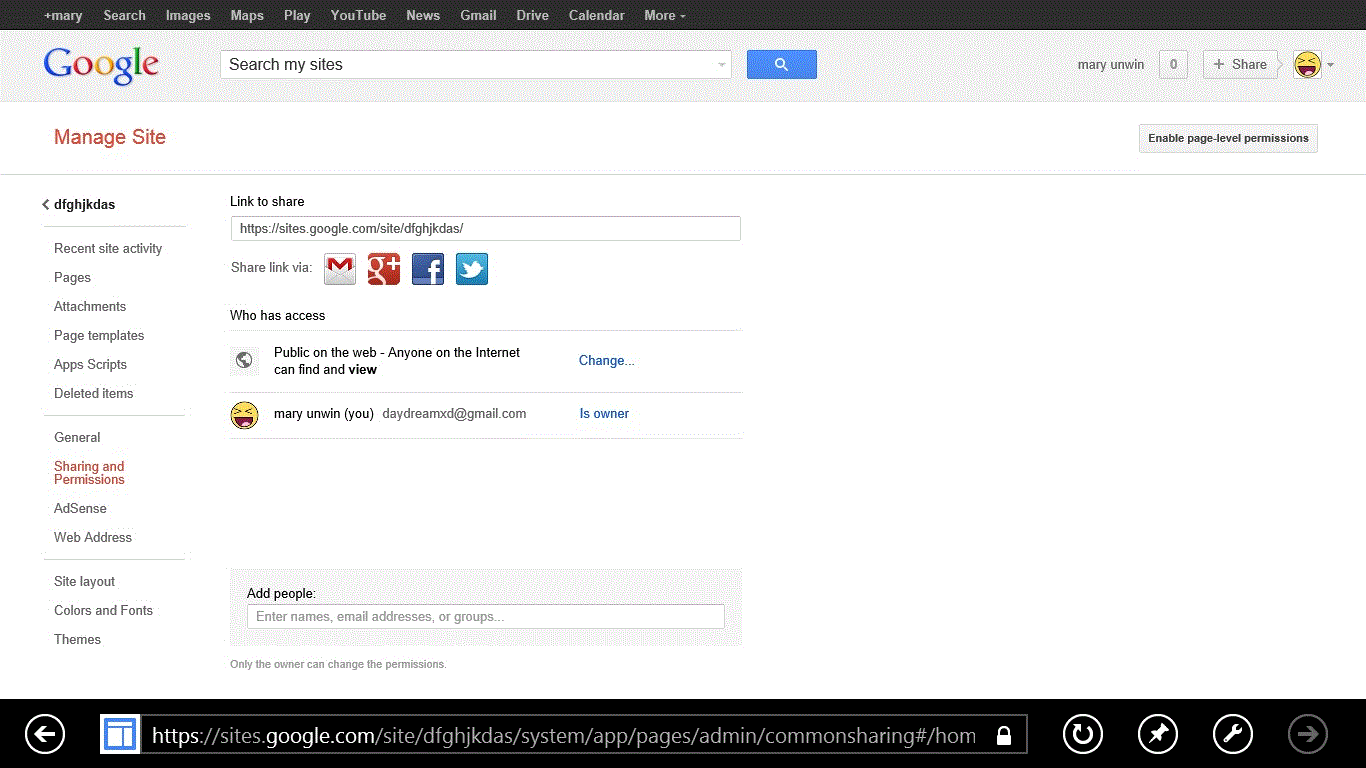The height and width of the screenshot is (768, 1366).
Task: Open News in the top bar
Action: tap(423, 15)
